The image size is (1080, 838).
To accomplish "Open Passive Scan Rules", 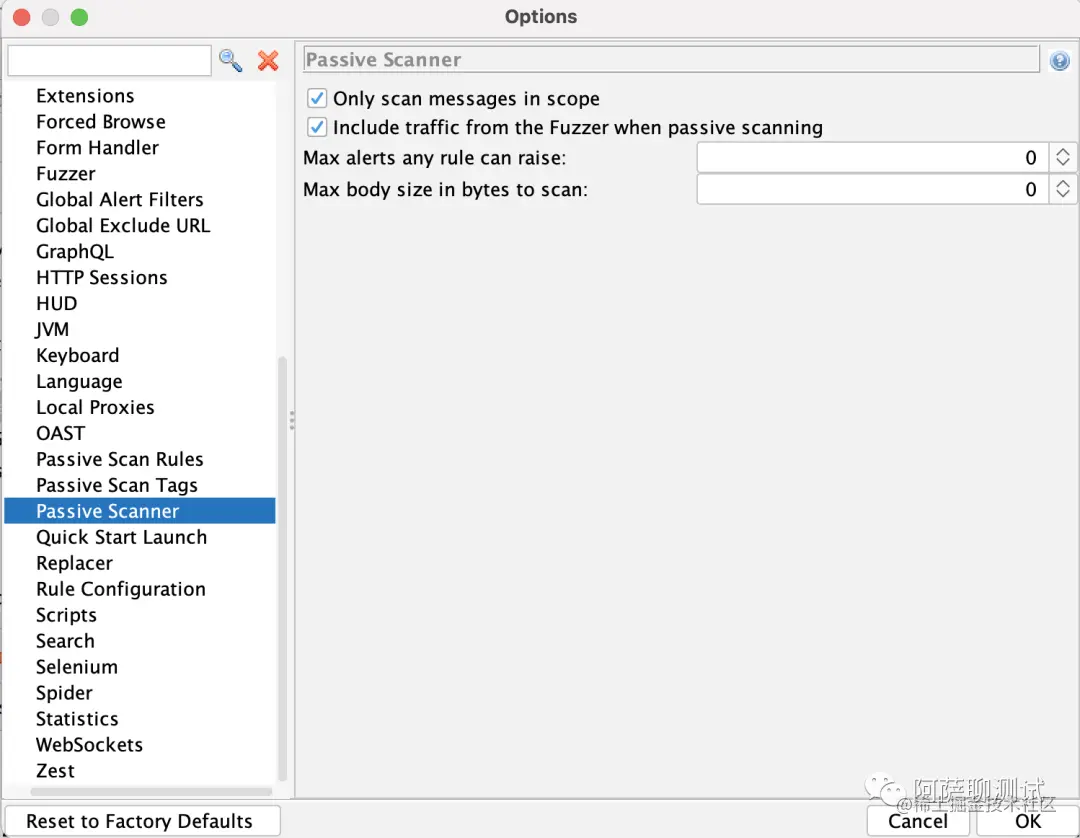I will (x=120, y=459).
